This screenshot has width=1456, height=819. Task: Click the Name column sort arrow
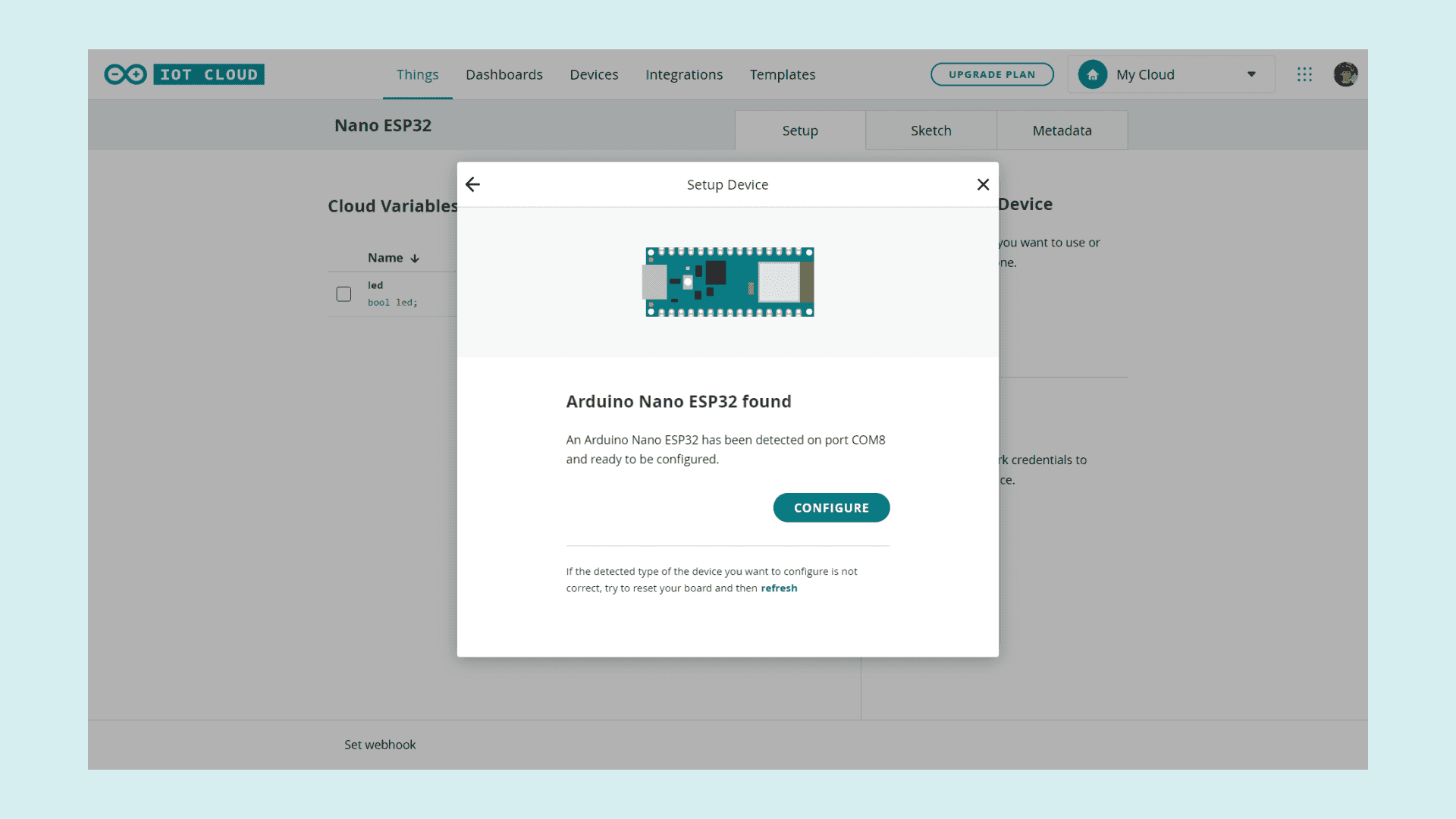415,259
